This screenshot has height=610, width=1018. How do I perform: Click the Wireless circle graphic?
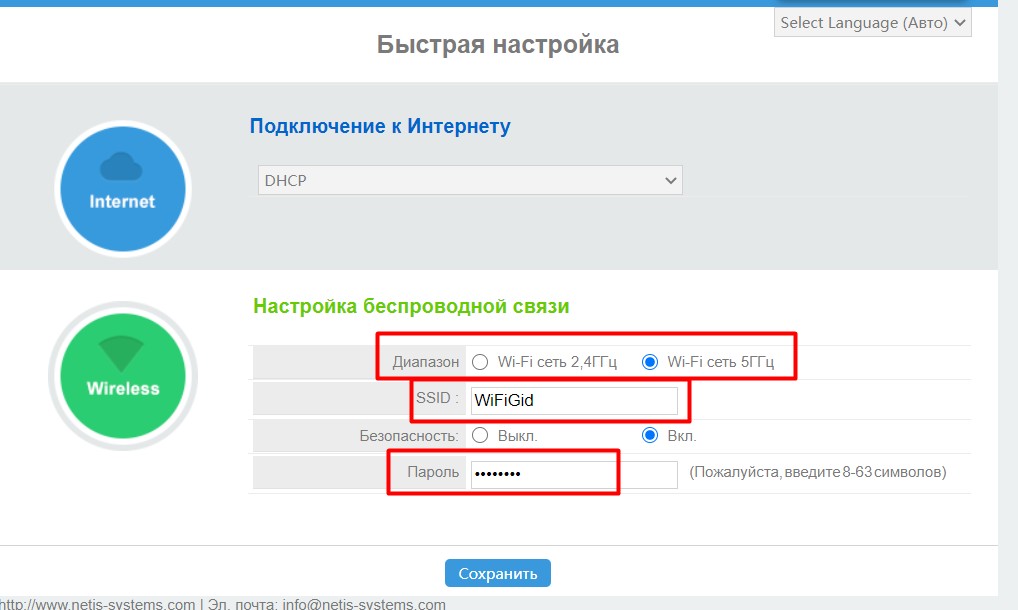click(x=122, y=375)
